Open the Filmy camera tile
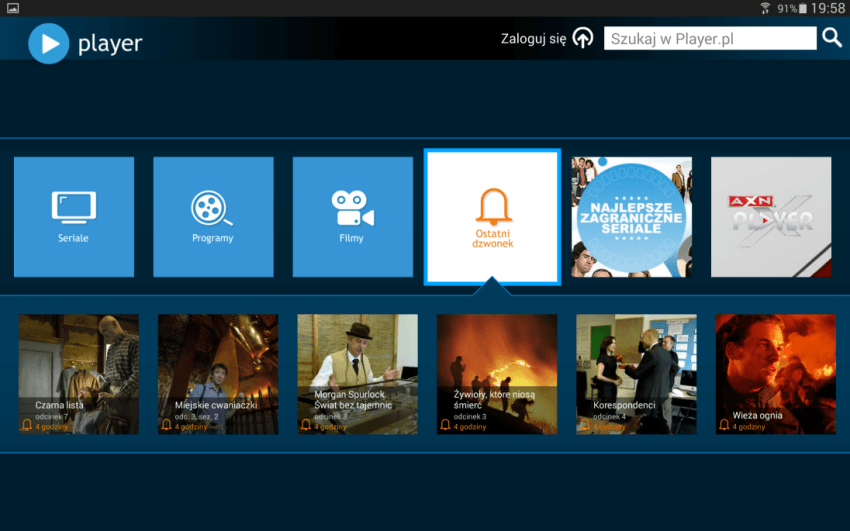This screenshot has width=850, height=531. click(352, 216)
